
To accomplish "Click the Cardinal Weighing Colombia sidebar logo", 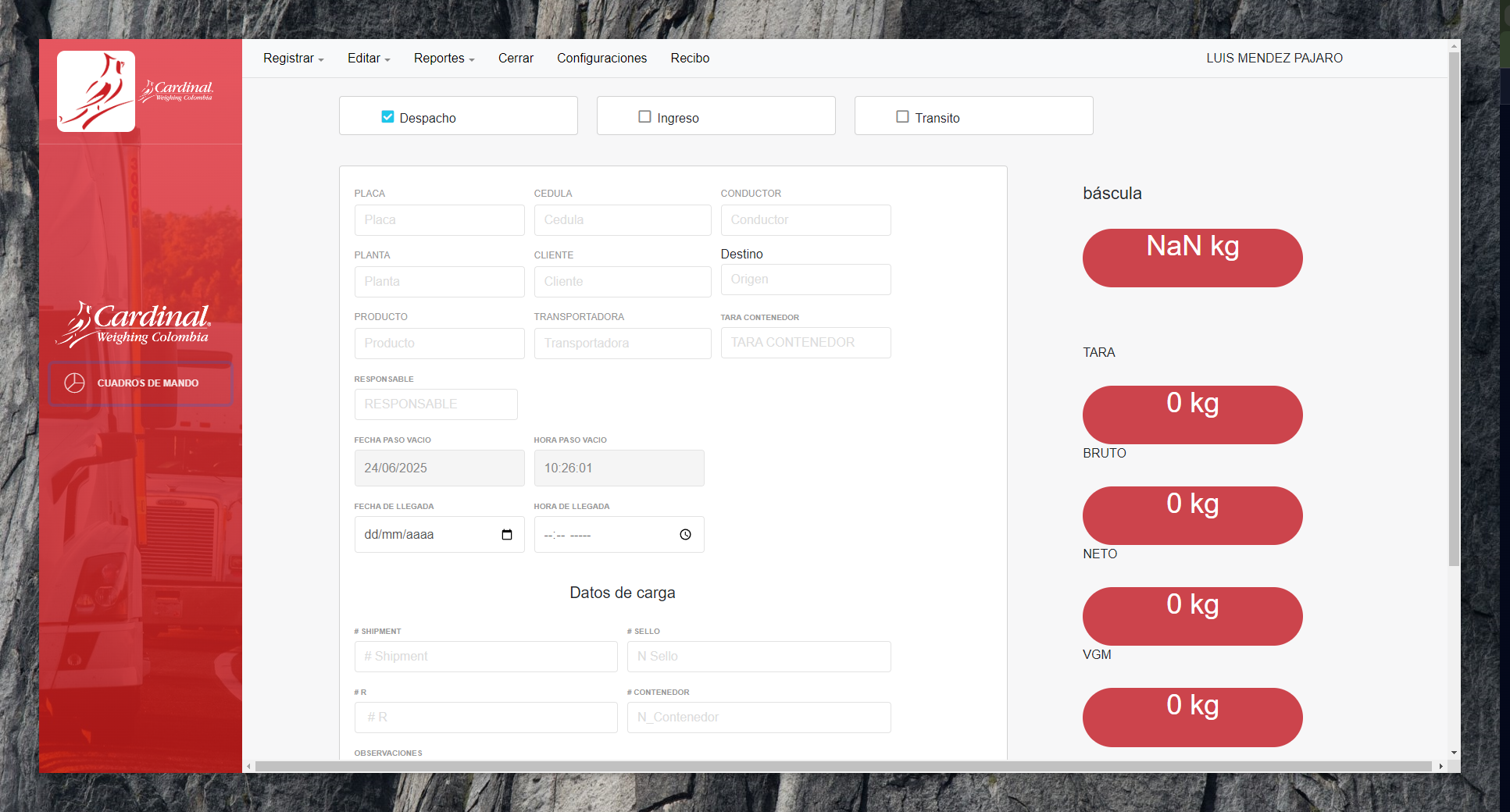I will click(134, 324).
